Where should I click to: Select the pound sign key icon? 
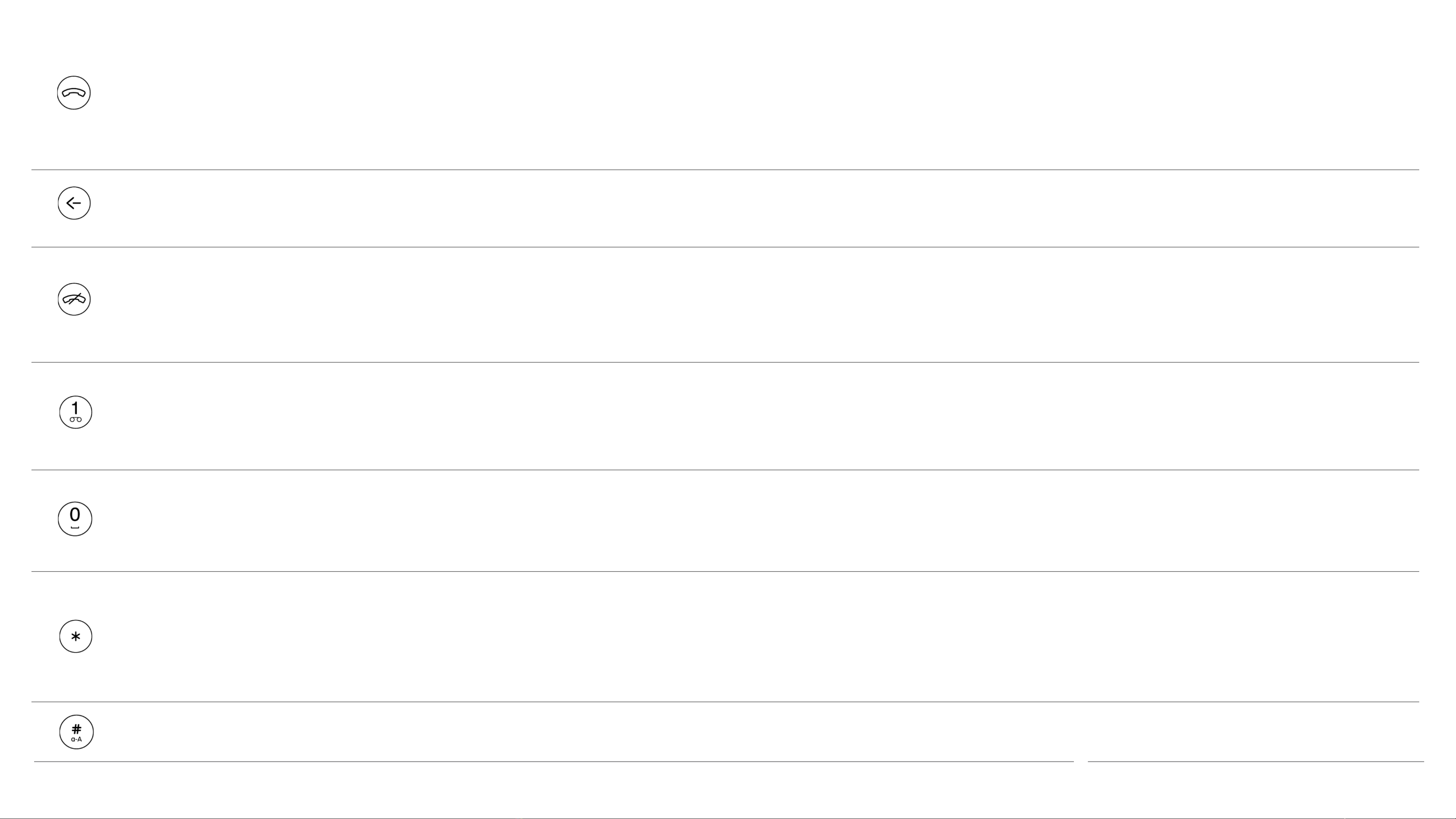point(76,732)
